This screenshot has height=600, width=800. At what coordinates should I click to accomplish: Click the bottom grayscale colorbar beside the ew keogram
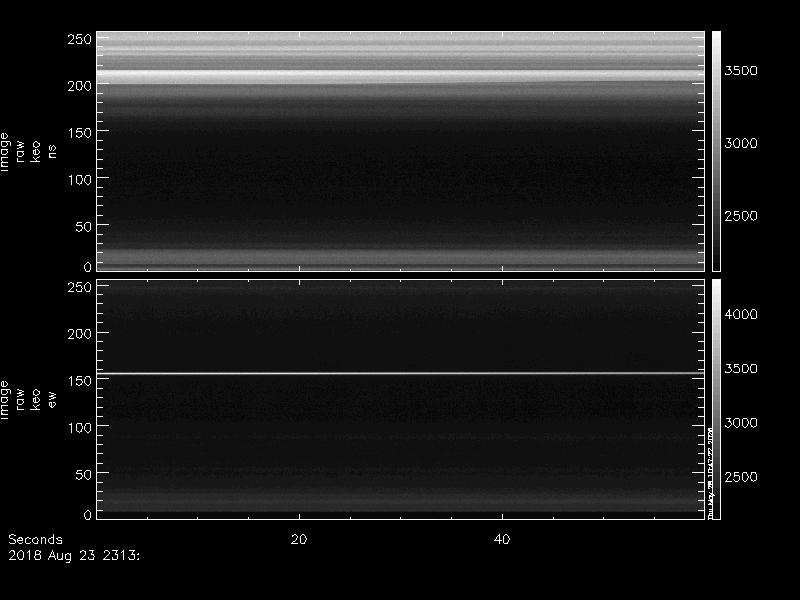pos(716,399)
